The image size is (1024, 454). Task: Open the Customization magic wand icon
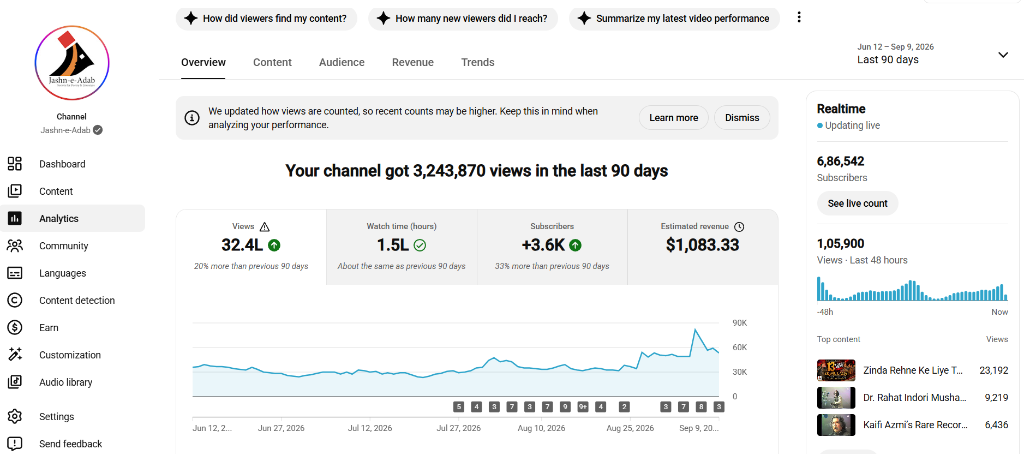(x=14, y=355)
